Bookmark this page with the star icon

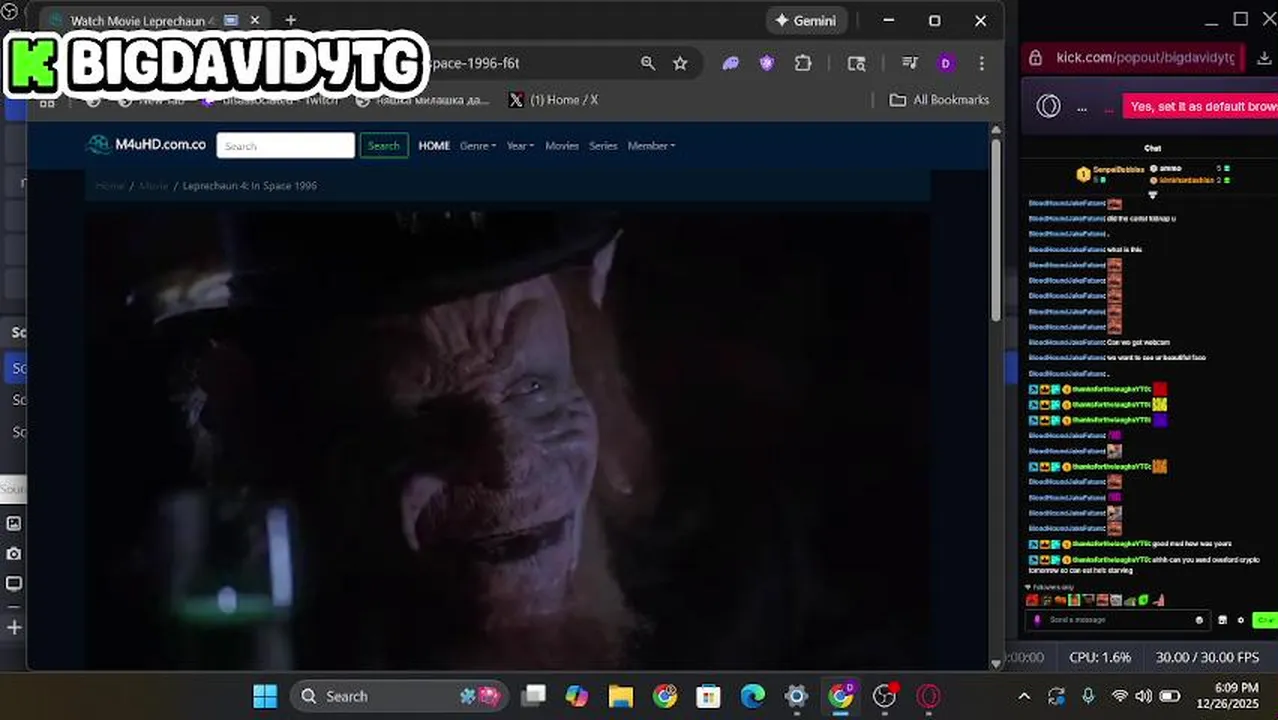click(681, 63)
